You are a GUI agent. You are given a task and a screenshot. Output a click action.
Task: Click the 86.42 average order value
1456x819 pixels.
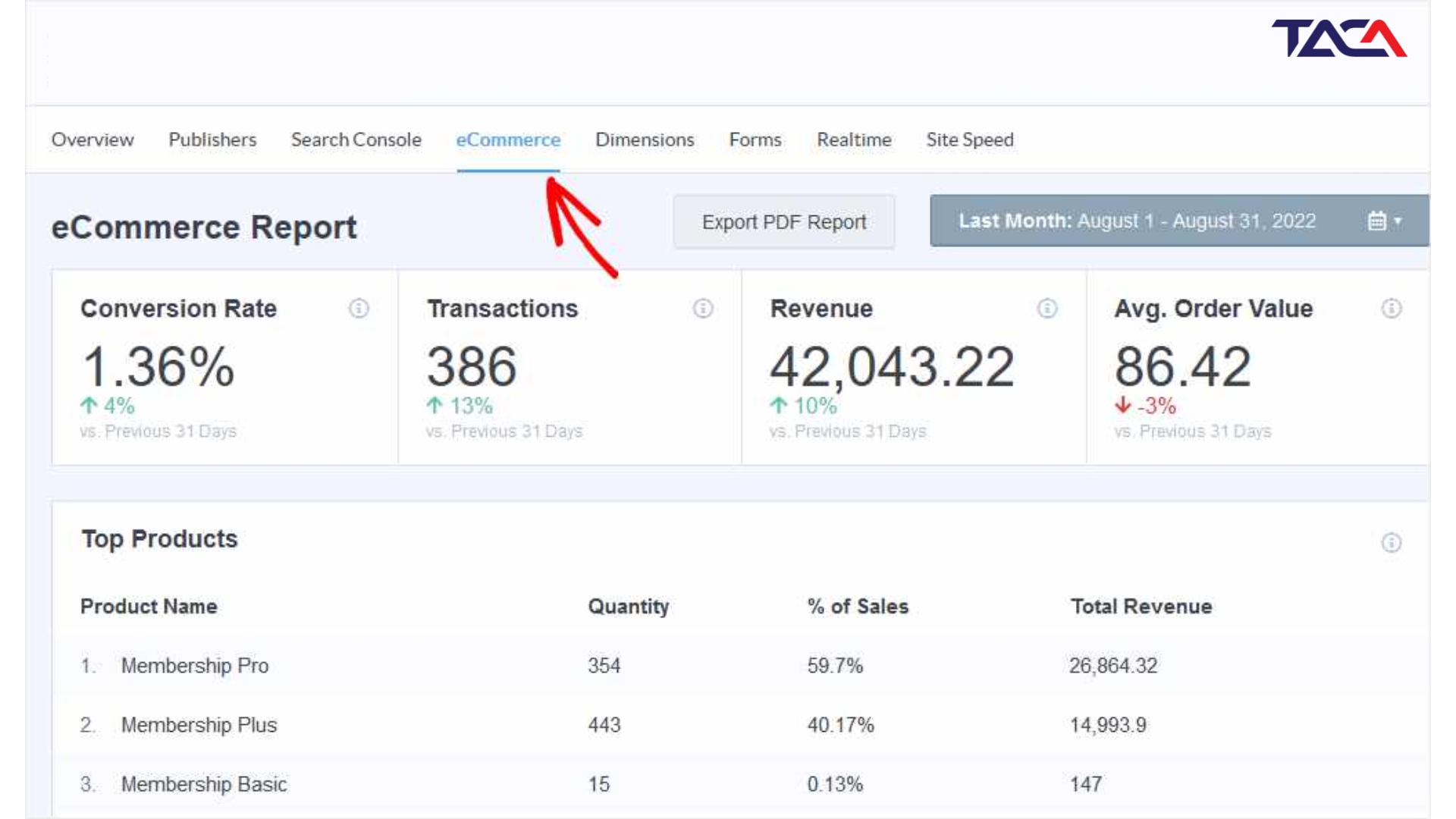click(1182, 367)
